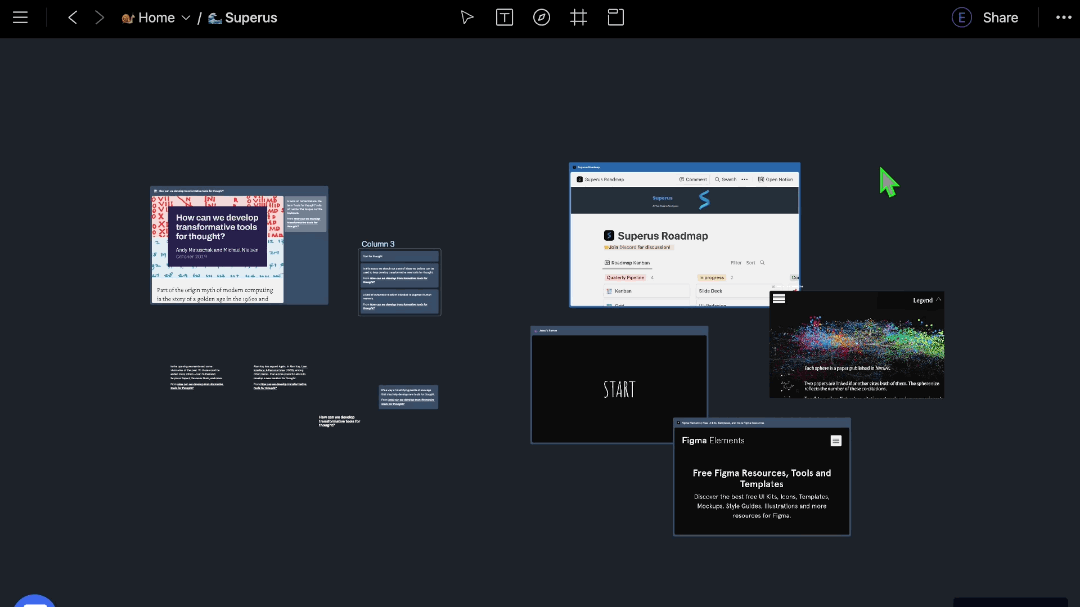1080x607 pixels.
Task: Go back with the left arrow
Action: tap(72, 18)
